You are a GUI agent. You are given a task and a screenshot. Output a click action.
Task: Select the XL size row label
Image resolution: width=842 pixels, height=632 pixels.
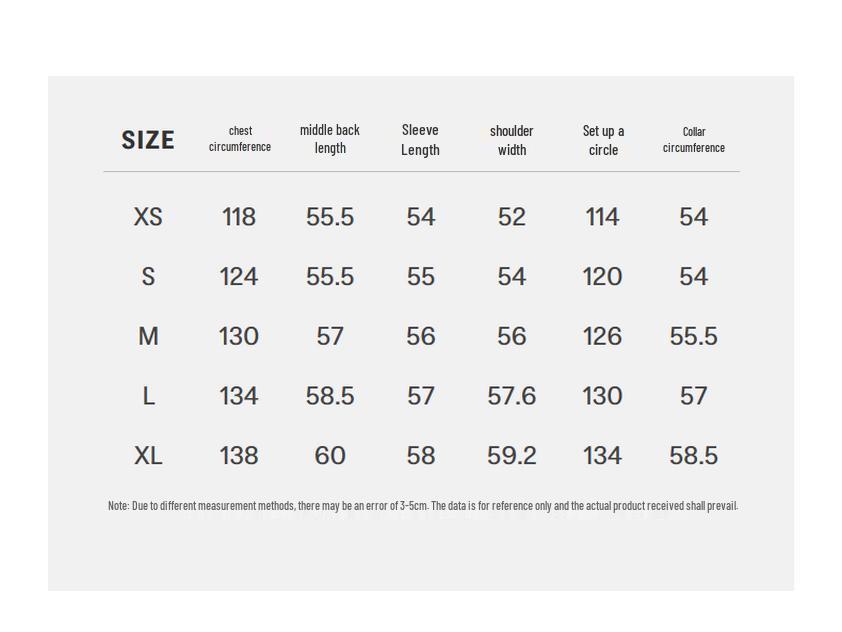[148, 456]
